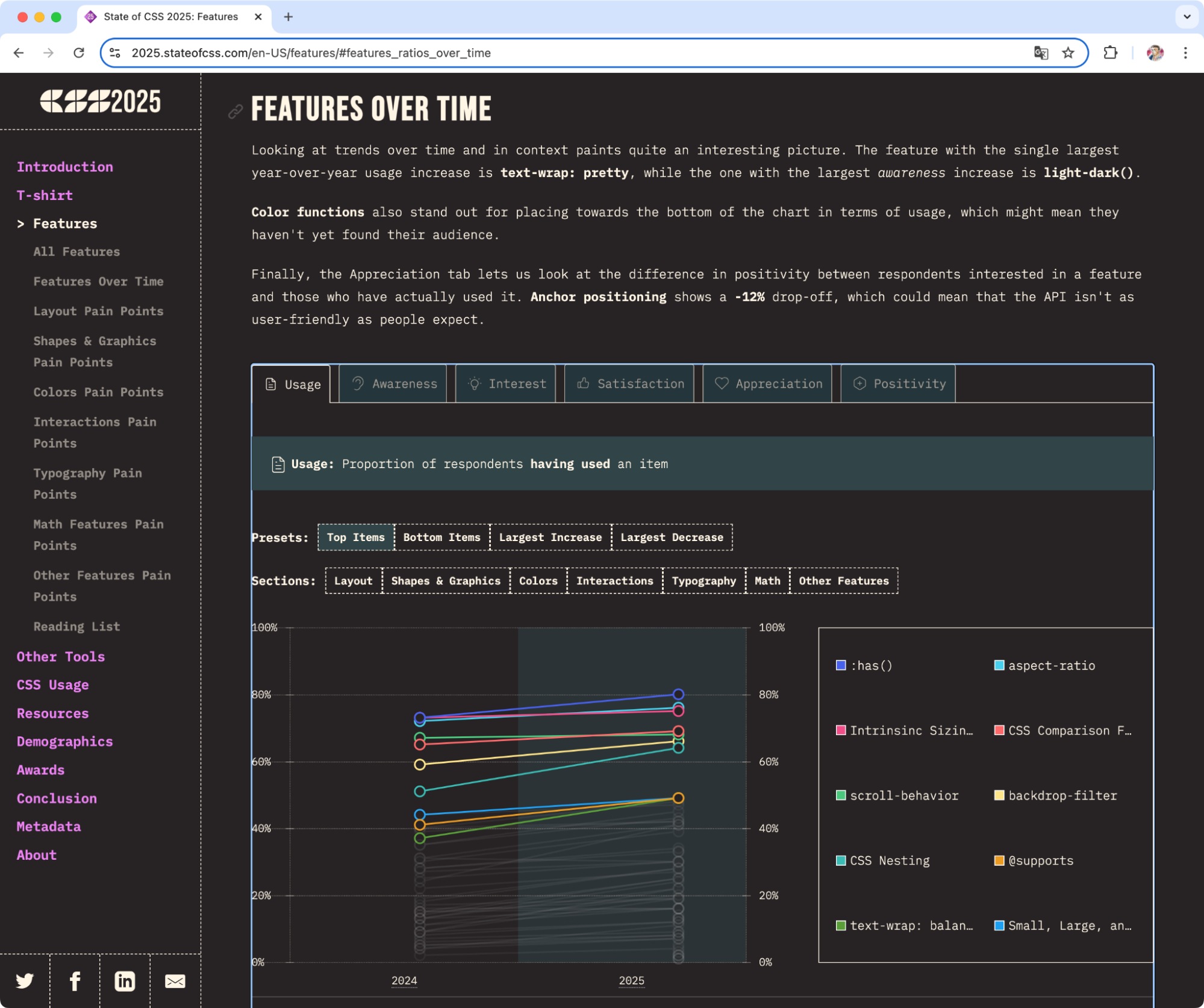Open the Demographics sidebar link
The height and width of the screenshot is (1008, 1204).
point(64,742)
